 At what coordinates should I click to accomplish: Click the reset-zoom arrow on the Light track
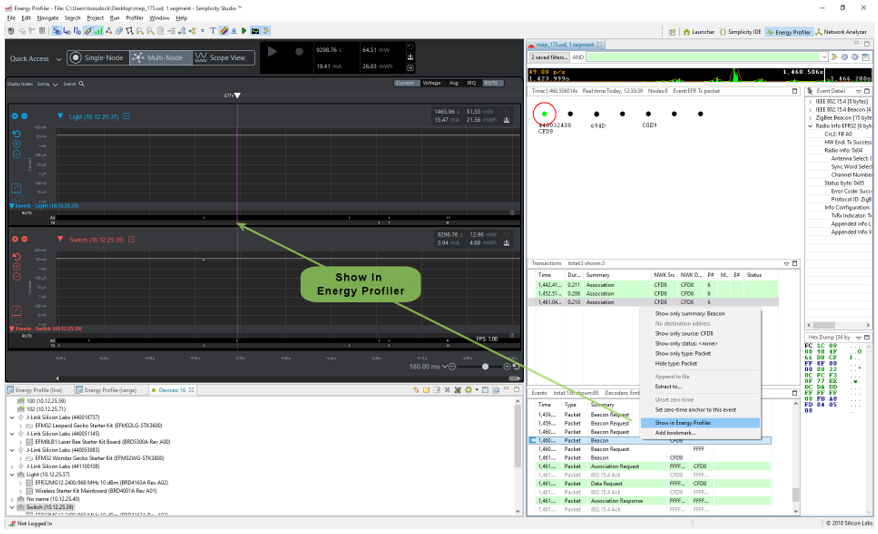pos(16,134)
